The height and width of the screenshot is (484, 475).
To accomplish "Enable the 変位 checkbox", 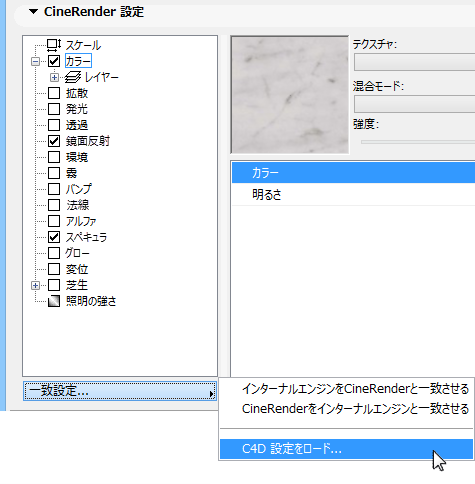I will pos(54,269).
